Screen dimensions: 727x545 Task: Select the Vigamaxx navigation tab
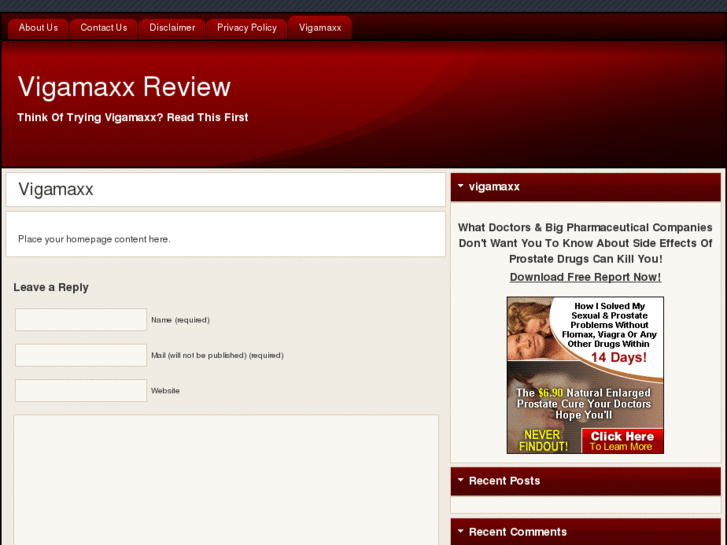pos(320,28)
